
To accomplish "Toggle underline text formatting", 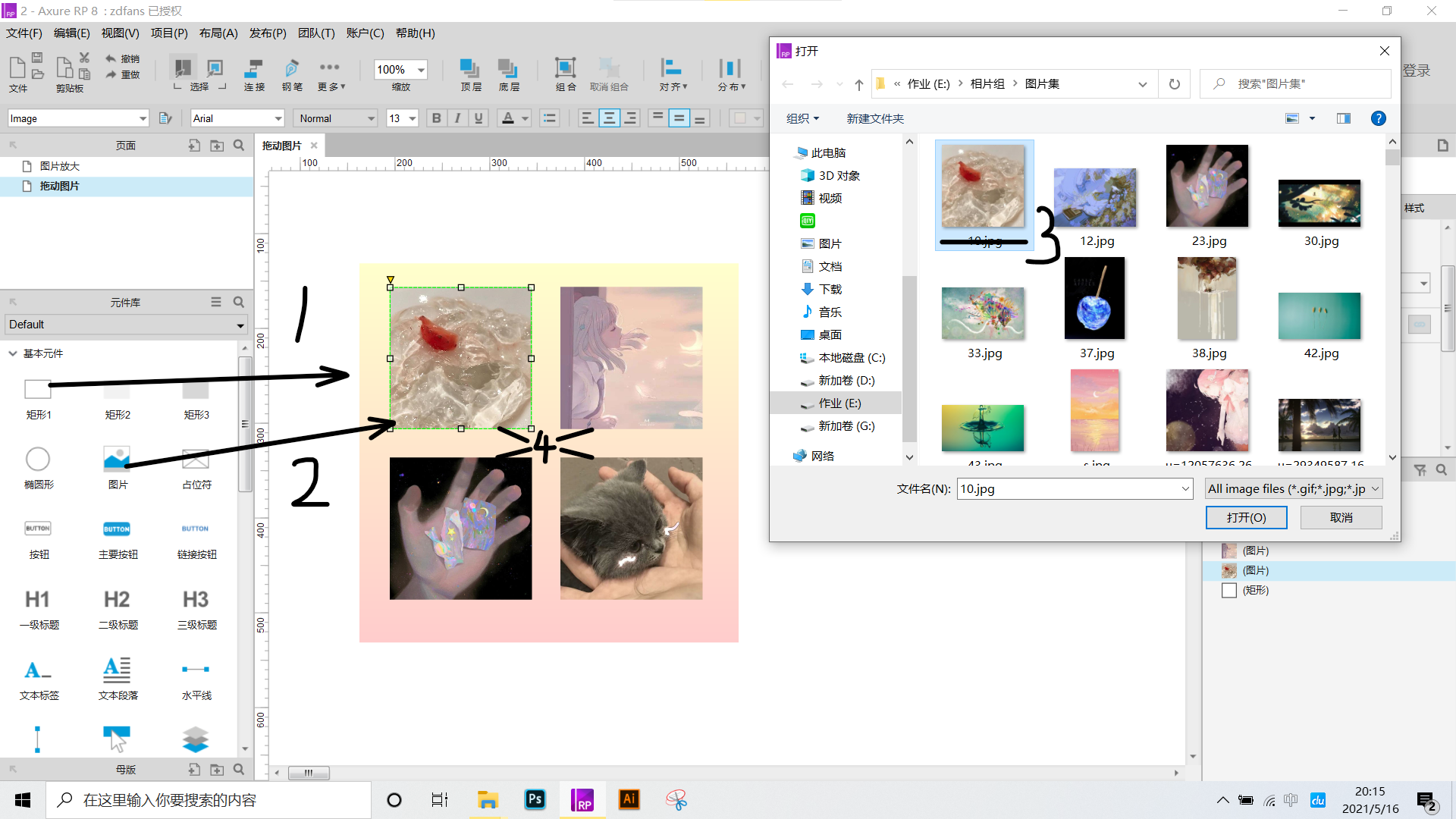I will coord(479,118).
